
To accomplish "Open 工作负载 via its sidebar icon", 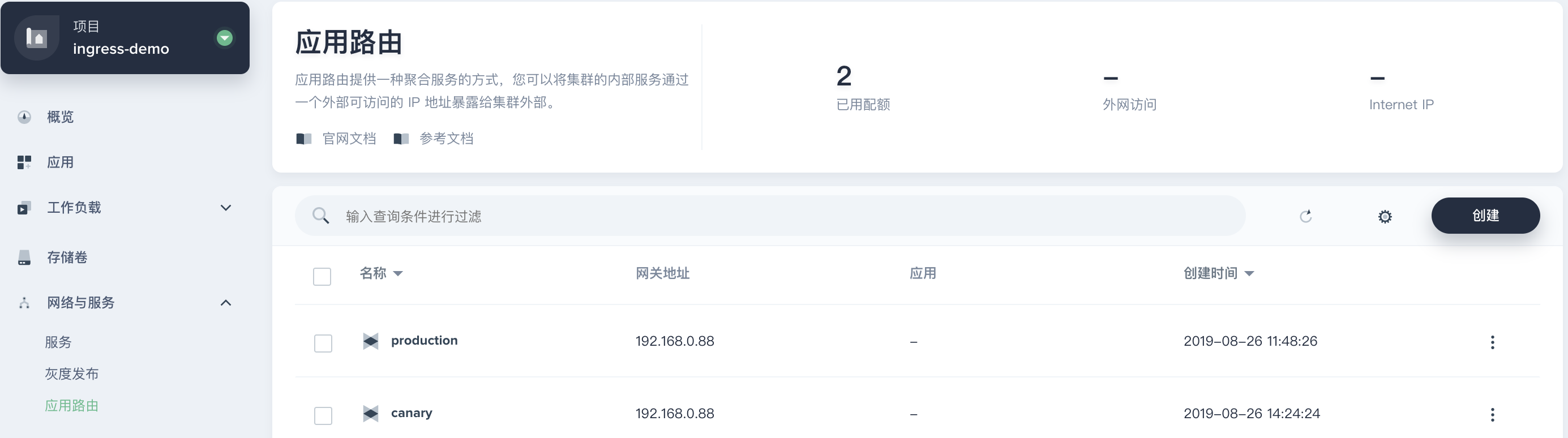I will [23, 208].
